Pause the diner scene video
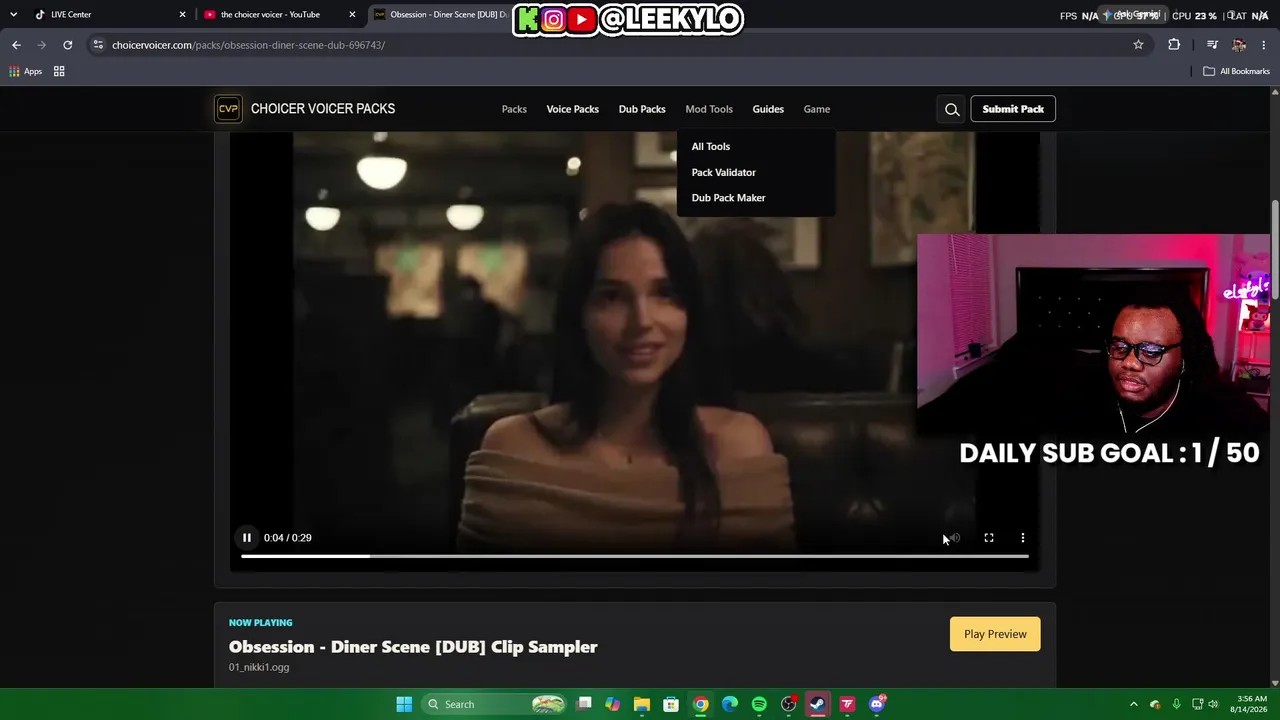 [x=247, y=538]
